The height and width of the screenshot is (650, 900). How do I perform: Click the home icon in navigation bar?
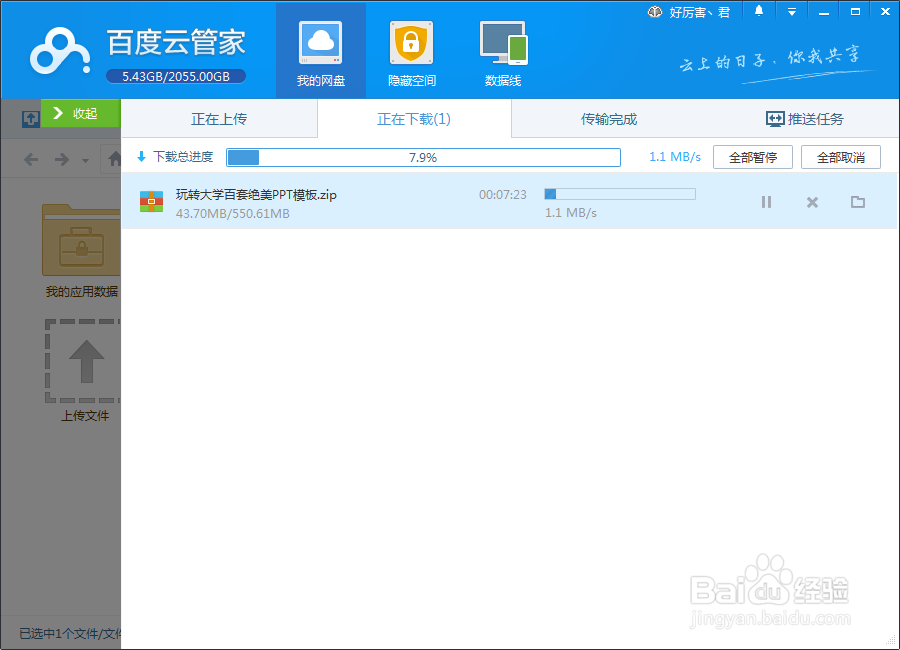tap(113, 158)
